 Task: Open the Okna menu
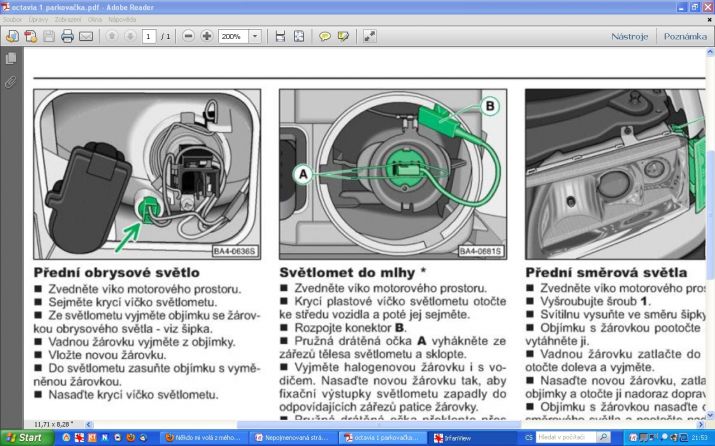(95, 20)
